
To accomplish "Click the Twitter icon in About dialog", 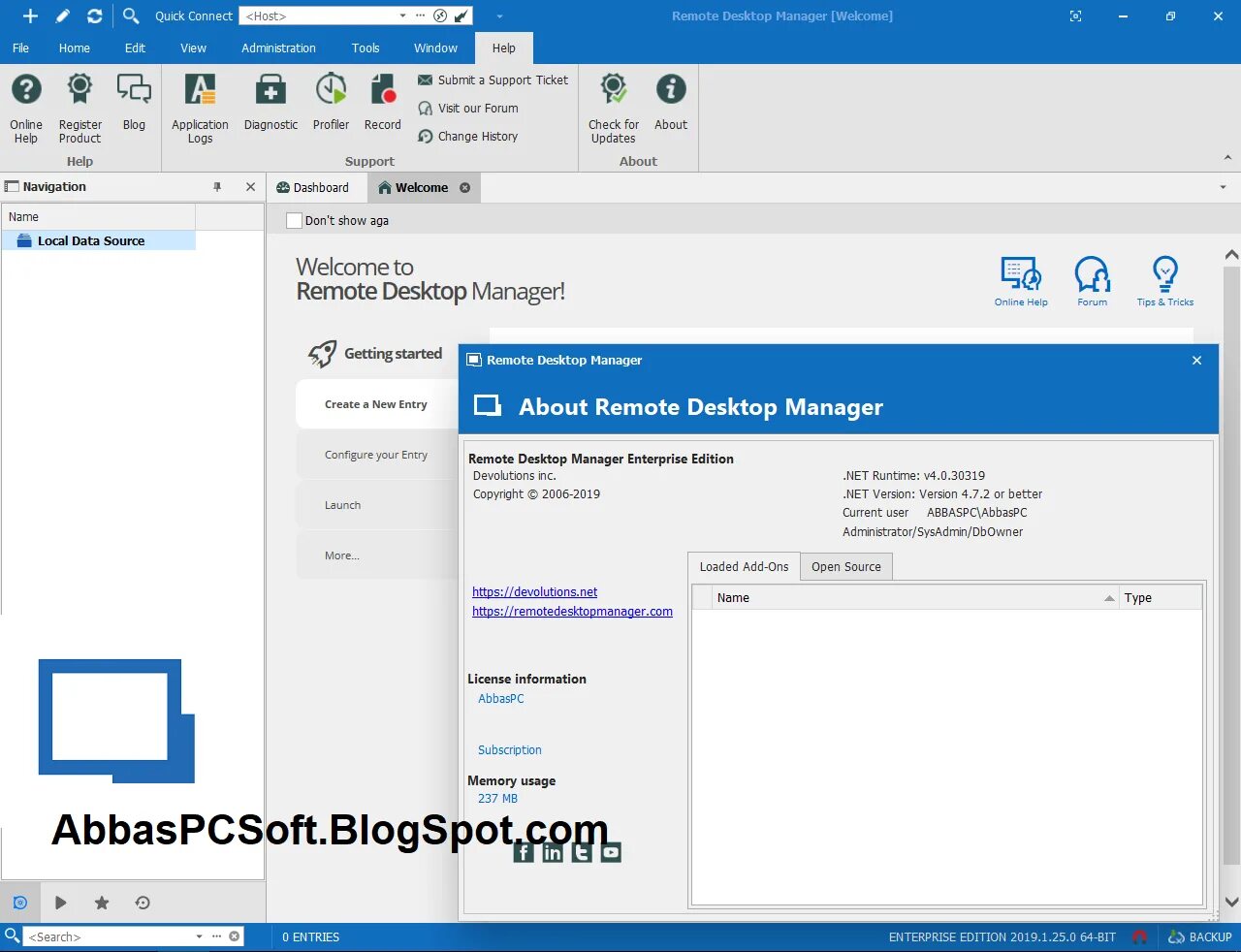I will click(582, 852).
